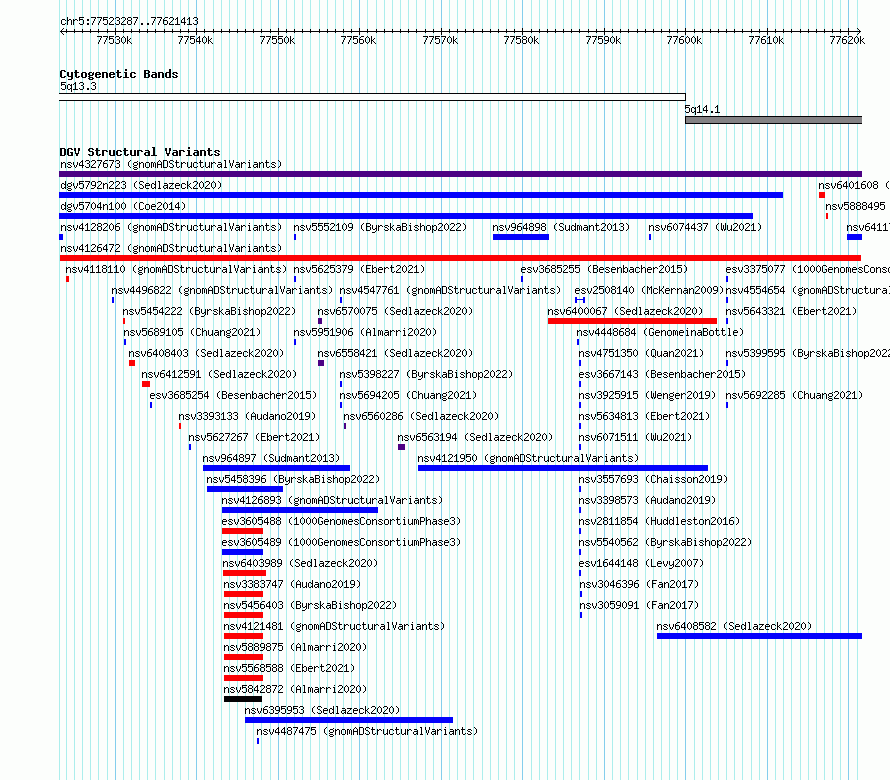The height and width of the screenshot is (780, 890).
Task: Click nsv5398227 (ByrskaBishop2022) label
Action: coord(426,374)
